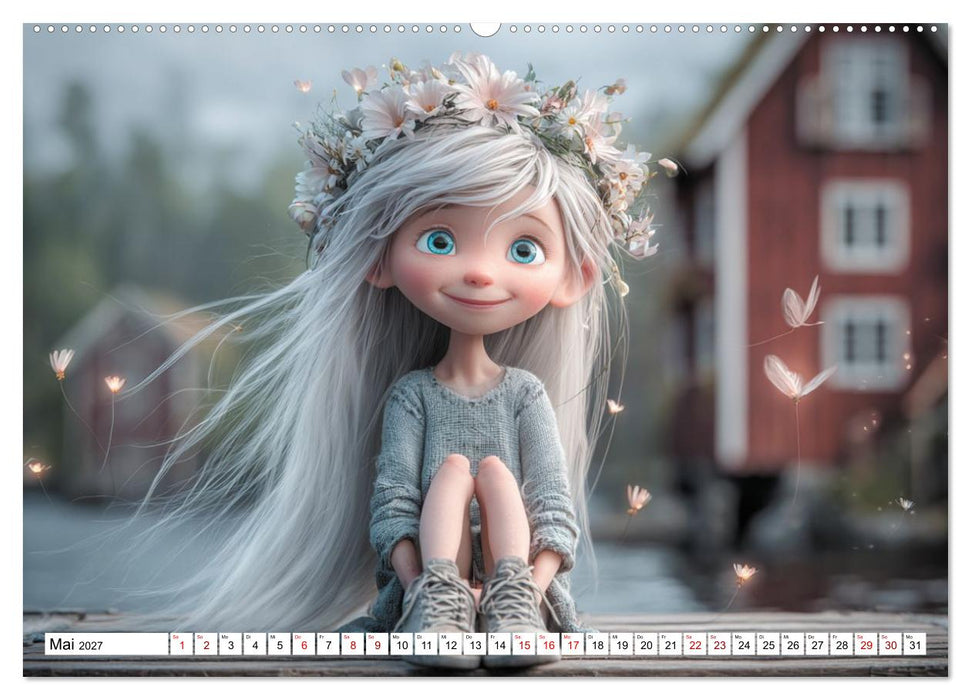Viewport: 971px width, 700px height.
Task: Select day 11 in the calendar strip
Action: tap(426, 644)
